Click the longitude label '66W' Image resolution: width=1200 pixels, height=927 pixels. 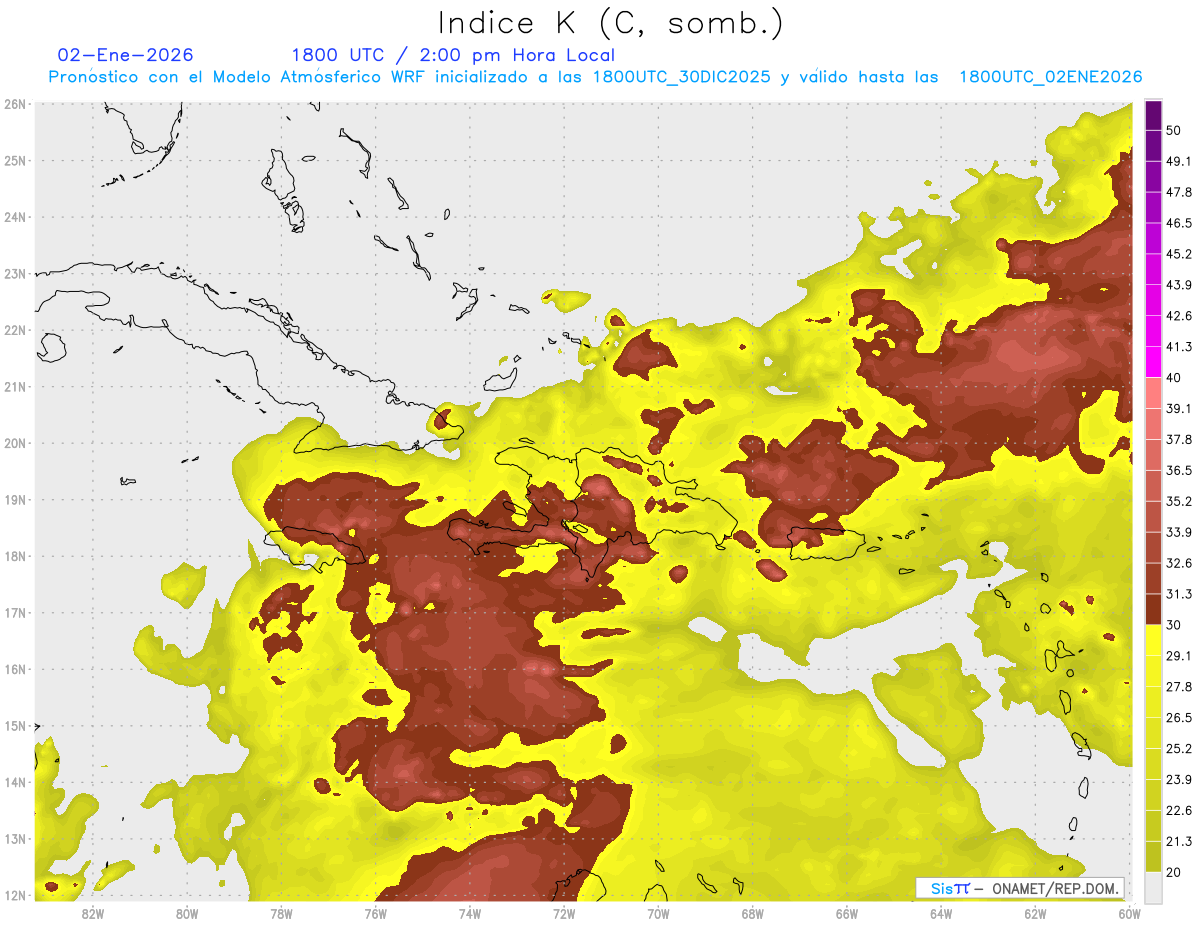[x=847, y=914]
